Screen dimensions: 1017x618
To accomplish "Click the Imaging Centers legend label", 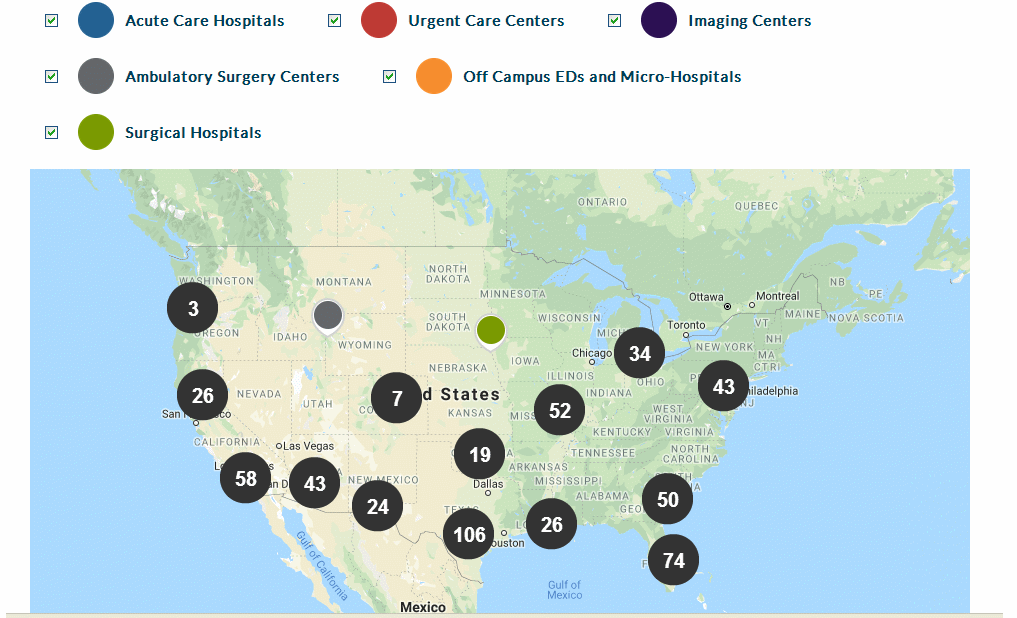I will pyautogui.click(x=750, y=21).
